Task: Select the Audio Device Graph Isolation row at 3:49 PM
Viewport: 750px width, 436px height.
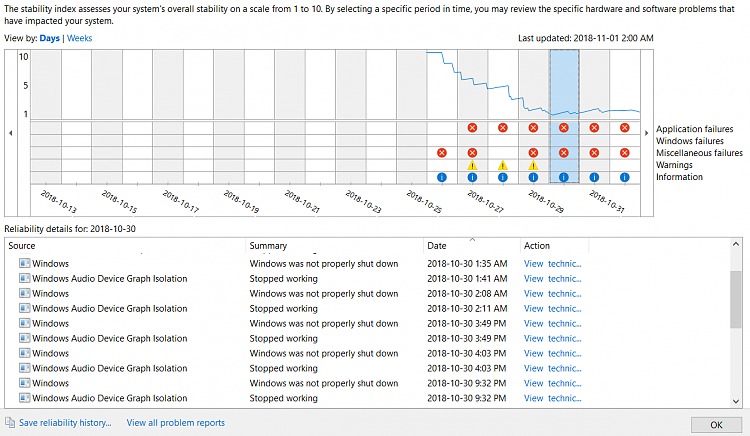Action: pyautogui.click(x=367, y=338)
